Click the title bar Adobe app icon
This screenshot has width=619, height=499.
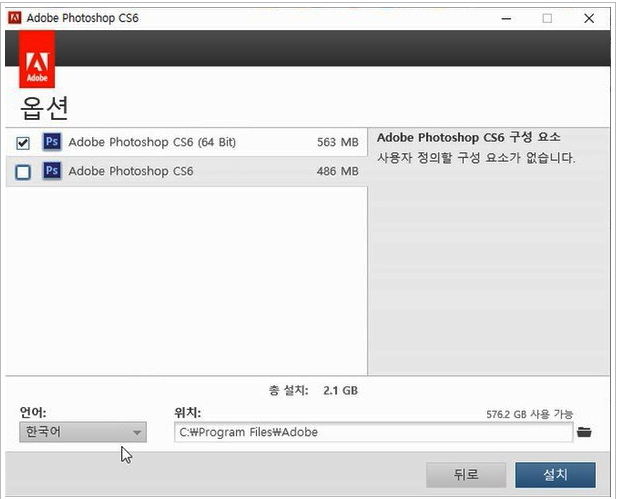[x=15, y=18]
